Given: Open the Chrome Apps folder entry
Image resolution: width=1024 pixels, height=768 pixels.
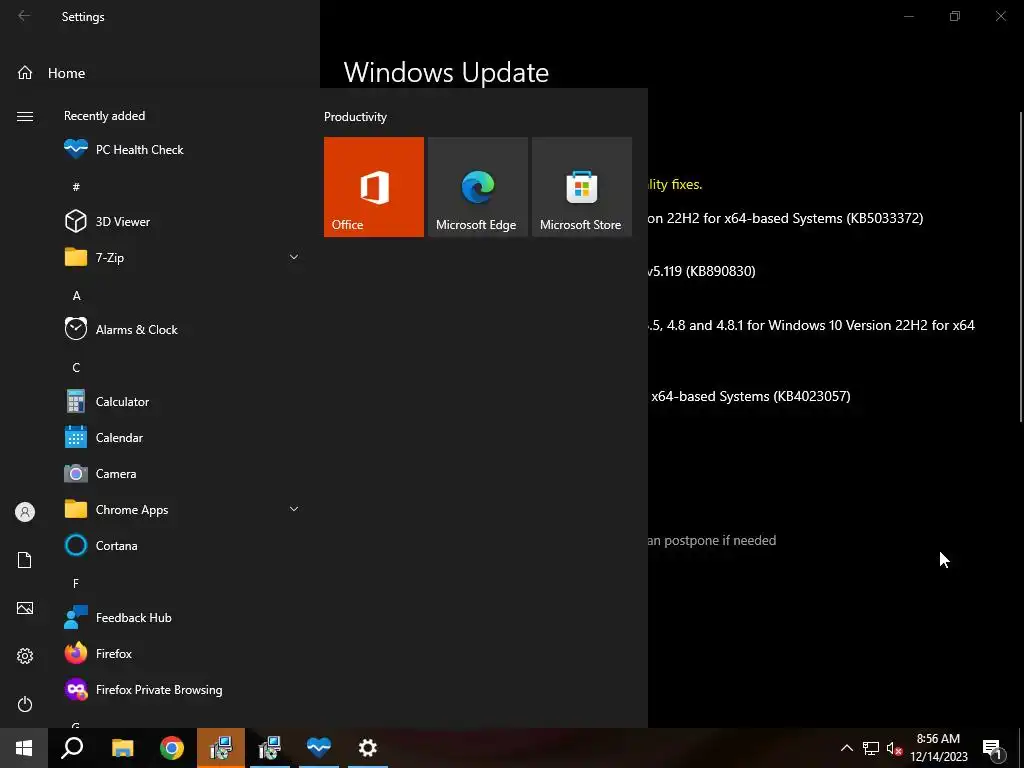Looking at the screenshot, I should click(182, 509).
